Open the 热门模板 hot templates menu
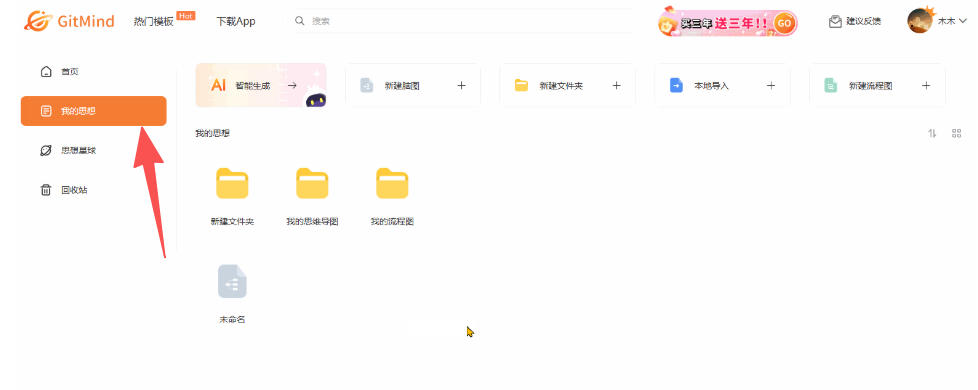The height and width of the screenshot is (390, 978). tap(153, 21)
